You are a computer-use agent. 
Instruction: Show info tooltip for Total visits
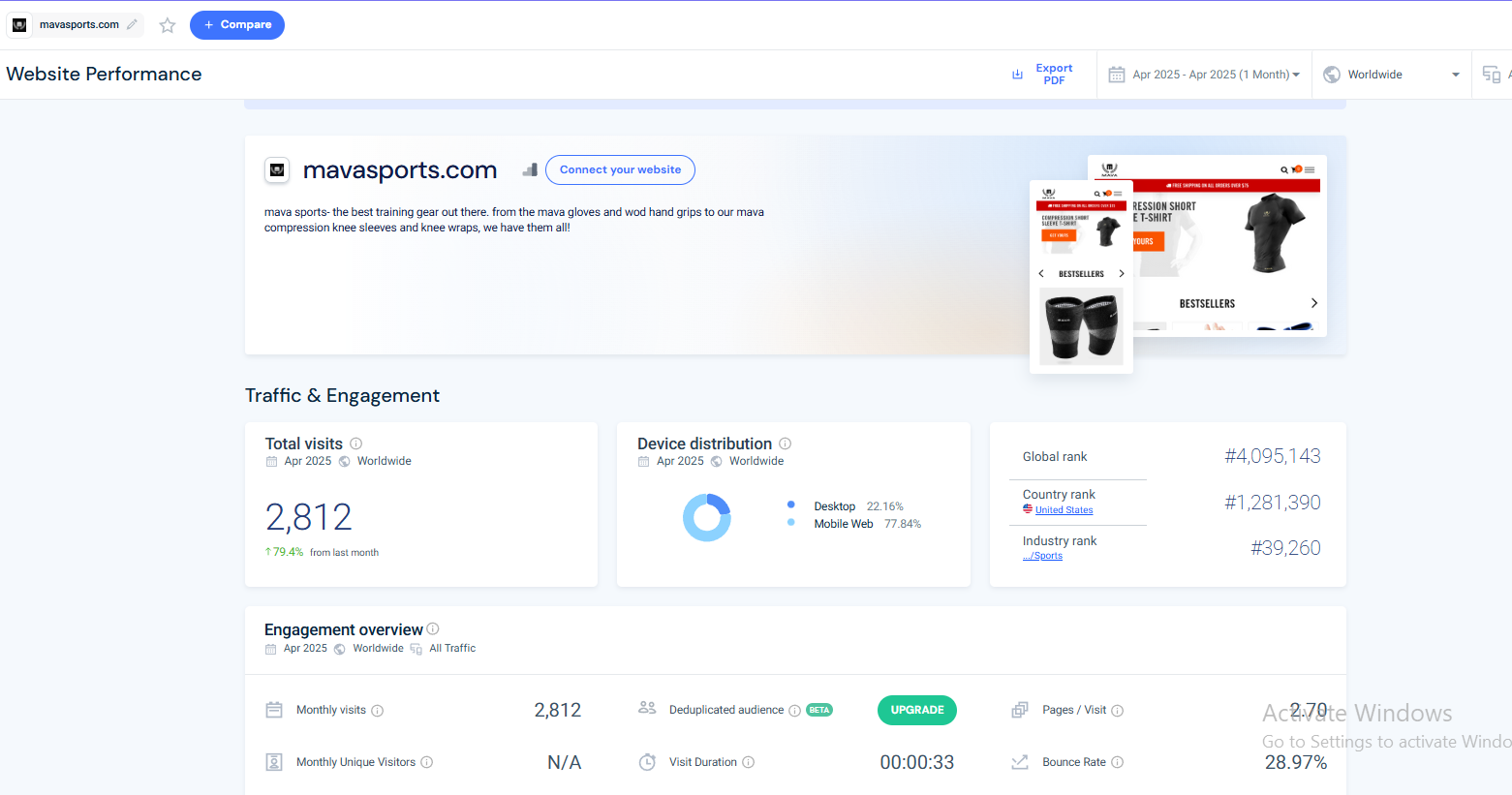pos(356,443)
